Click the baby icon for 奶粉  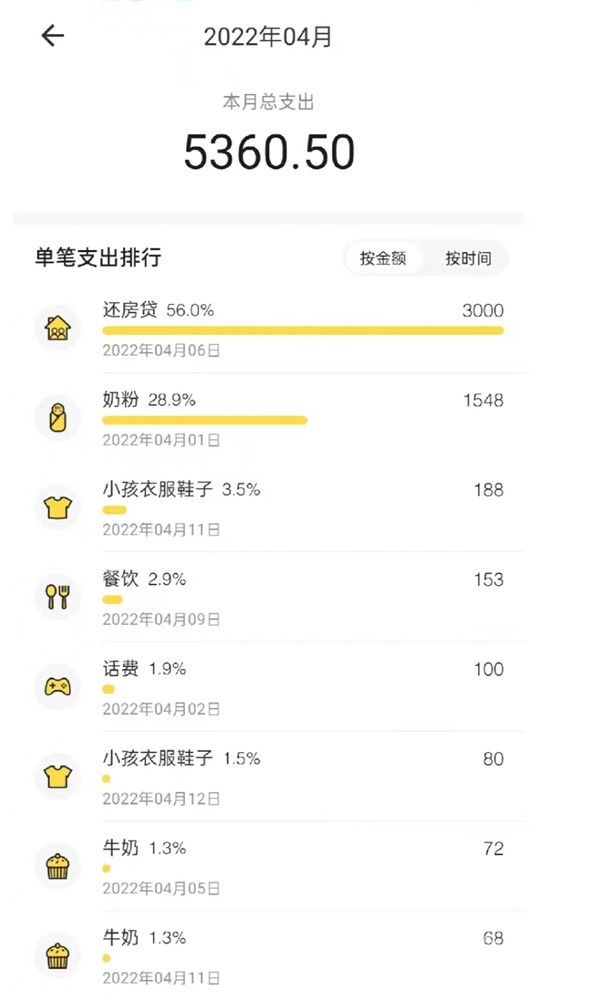click(x=57, y=417)
